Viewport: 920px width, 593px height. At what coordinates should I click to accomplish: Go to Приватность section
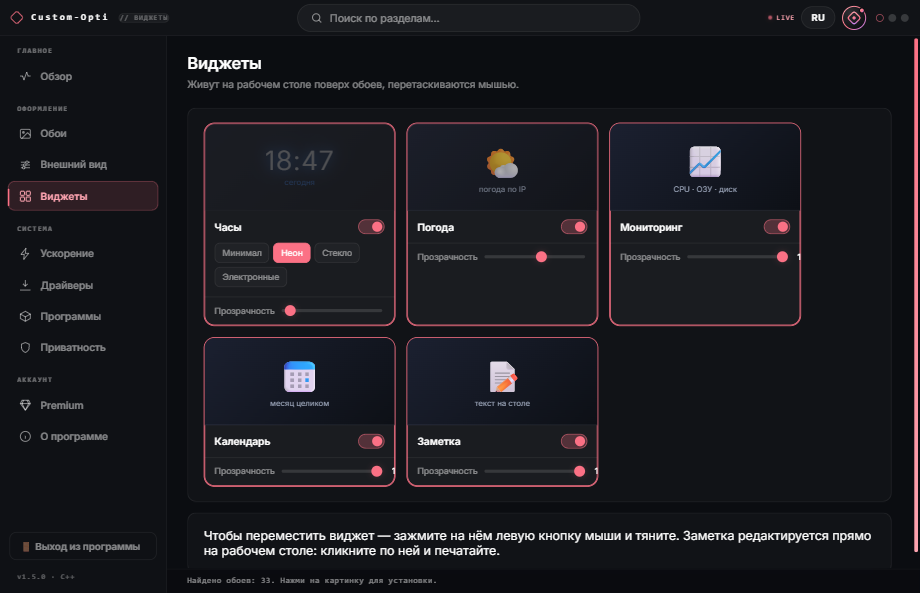click(x=83, y=348)
